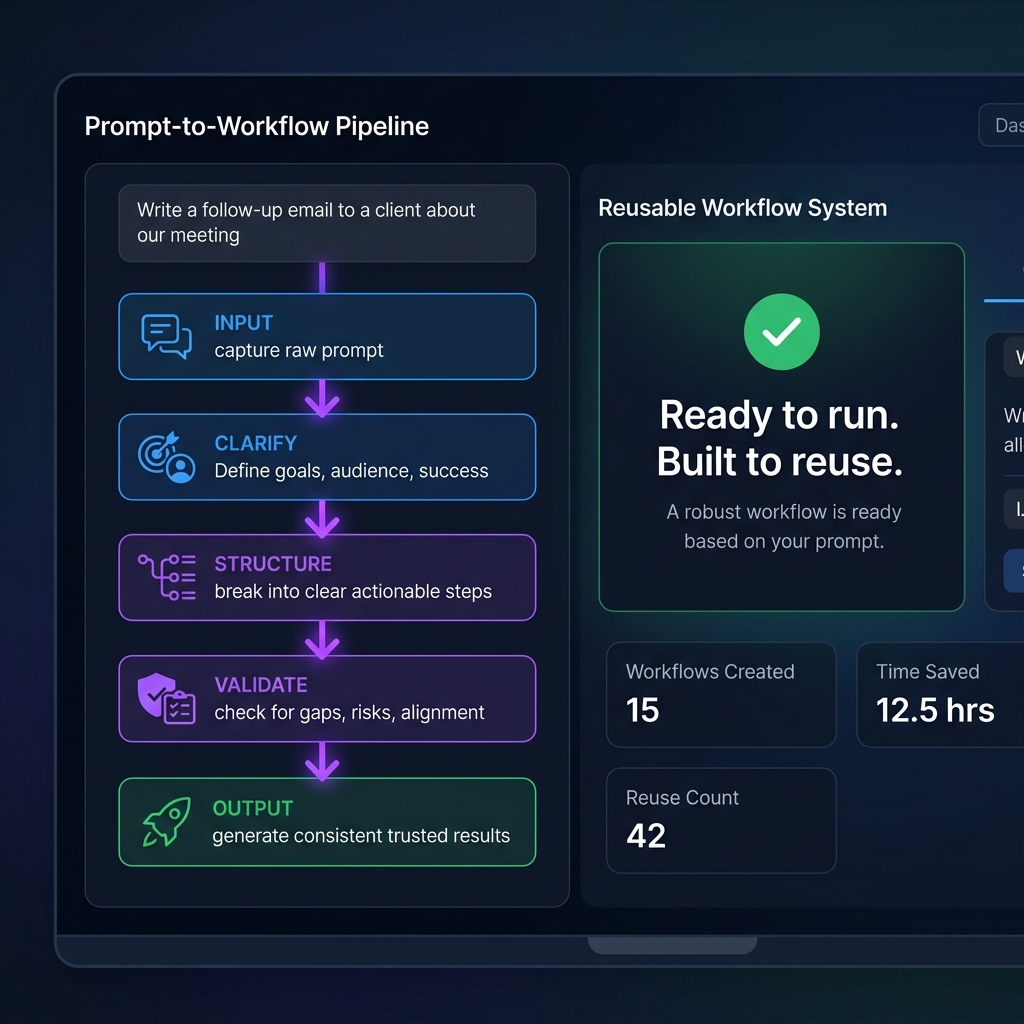
Task: Click the INPUT chat bubbles icon
Action: coord(167,336)
